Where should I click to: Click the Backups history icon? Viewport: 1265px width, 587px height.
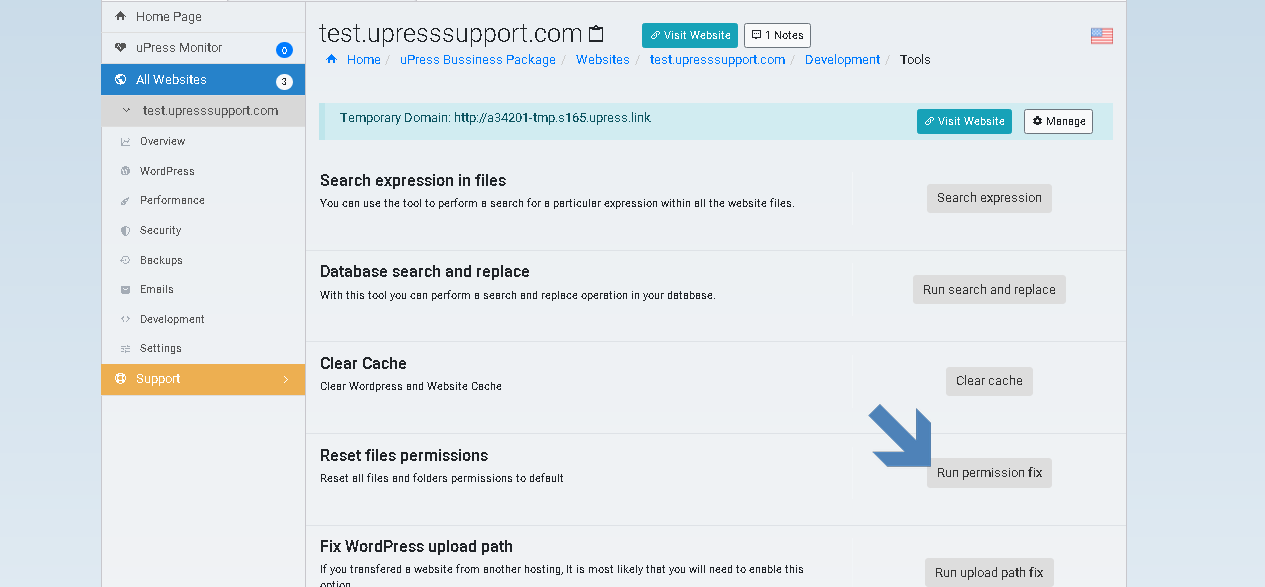125,260
